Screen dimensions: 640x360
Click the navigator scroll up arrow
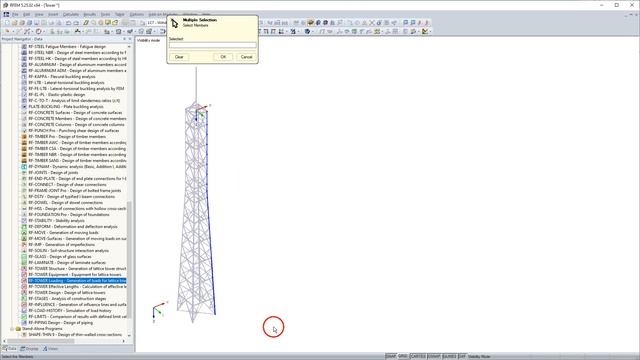tap(129, 47)
